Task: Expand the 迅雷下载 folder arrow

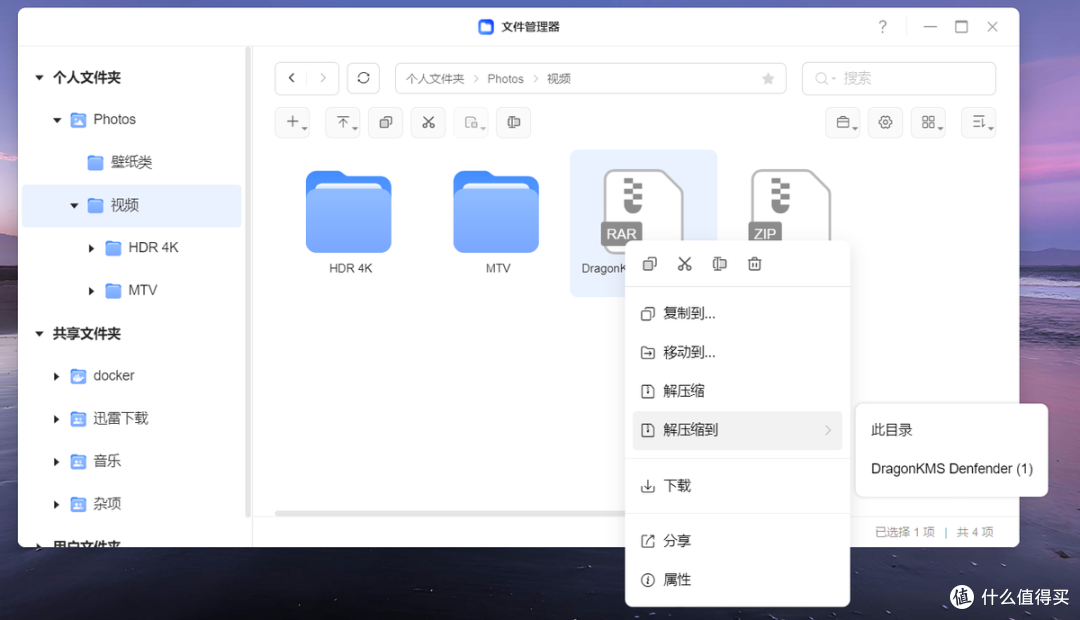Action: [x=56, y=419]
